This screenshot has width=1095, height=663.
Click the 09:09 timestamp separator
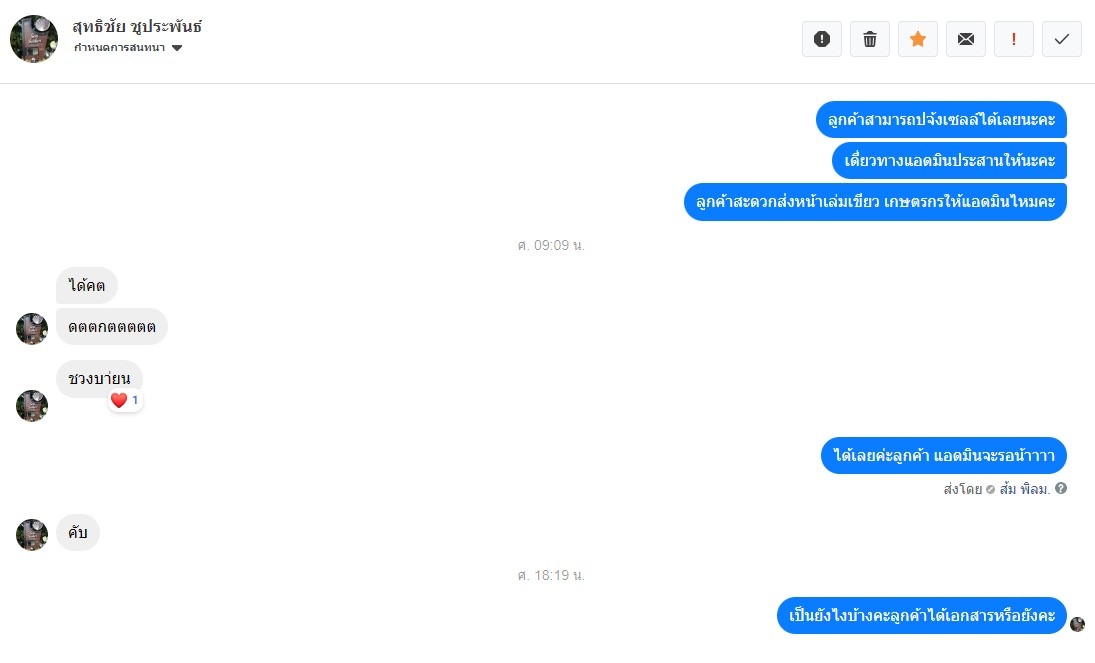(551, 245)
